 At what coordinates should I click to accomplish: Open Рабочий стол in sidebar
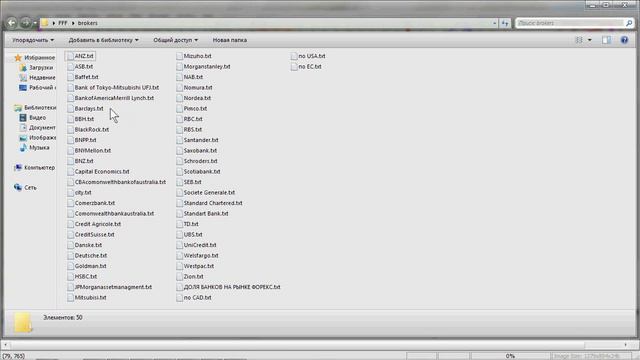tap(42, 87)
